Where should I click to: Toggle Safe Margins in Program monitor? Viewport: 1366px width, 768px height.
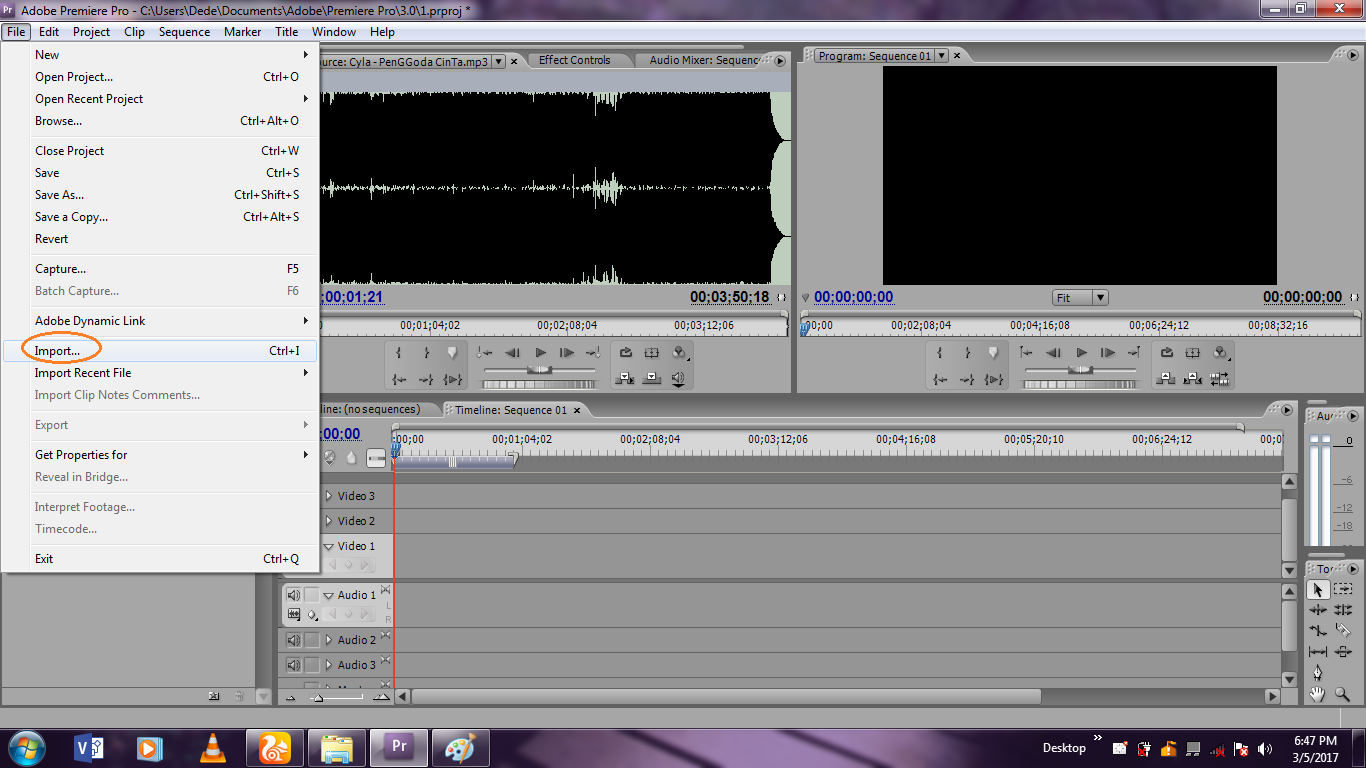(1193, 353)
